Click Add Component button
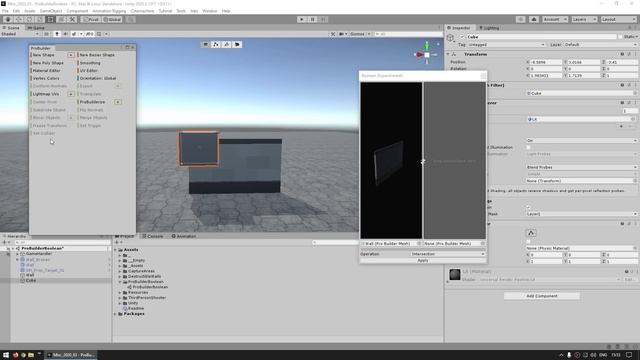Viewport: 640px width, 360px height. [542, 296]
